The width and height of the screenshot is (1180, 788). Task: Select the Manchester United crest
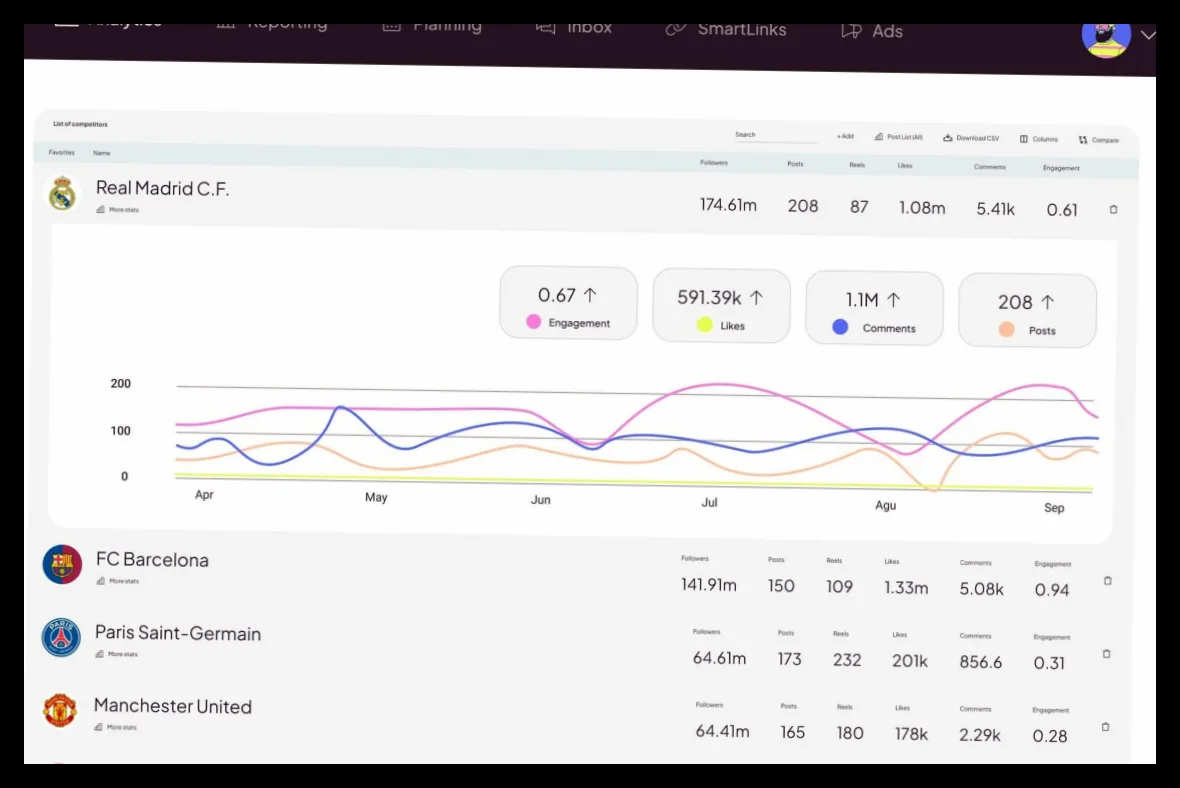[x=59, y=710]
